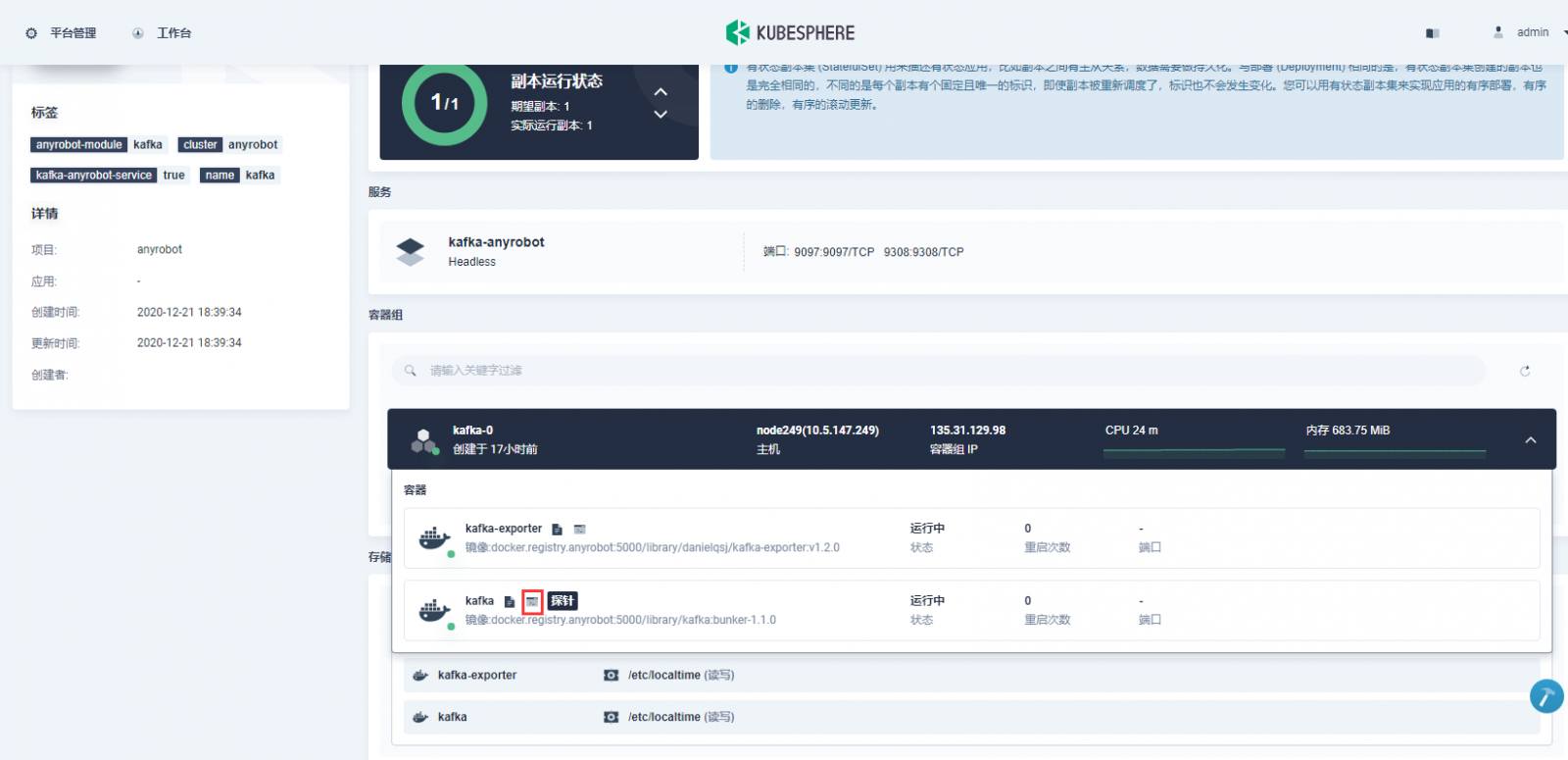Click the memory usage graph line
The height and width of the screenshot is (760, 1568).
1395,452
